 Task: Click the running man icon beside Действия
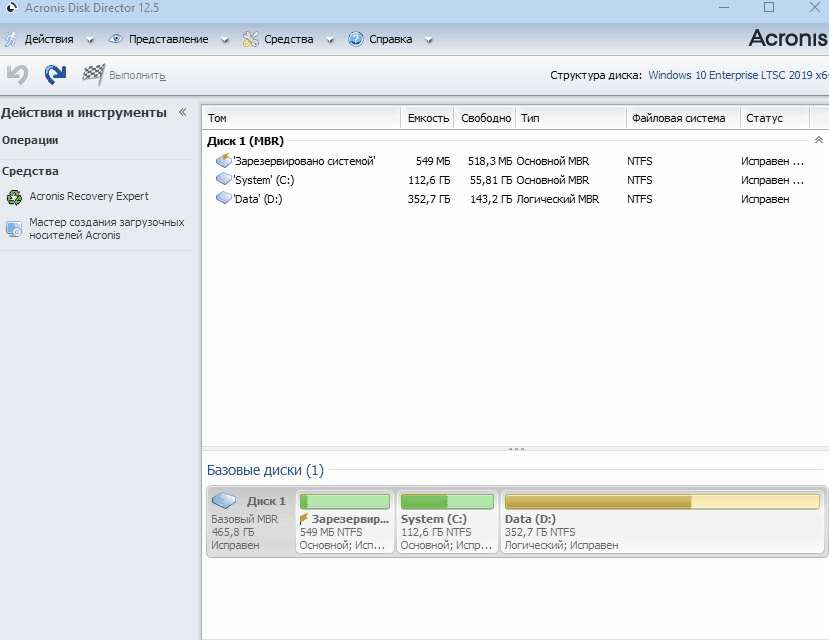(11, 39)
